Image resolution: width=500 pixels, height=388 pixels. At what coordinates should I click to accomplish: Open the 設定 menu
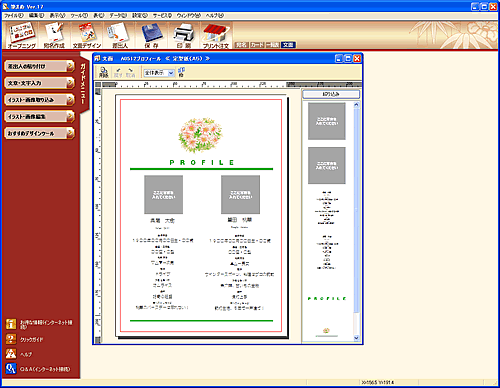tap(140, 15)
